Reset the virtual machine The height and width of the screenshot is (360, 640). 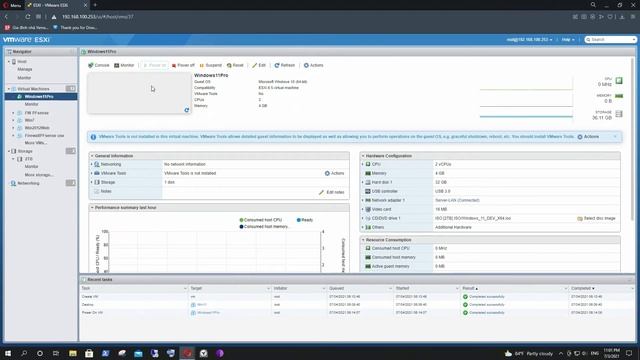235,65
